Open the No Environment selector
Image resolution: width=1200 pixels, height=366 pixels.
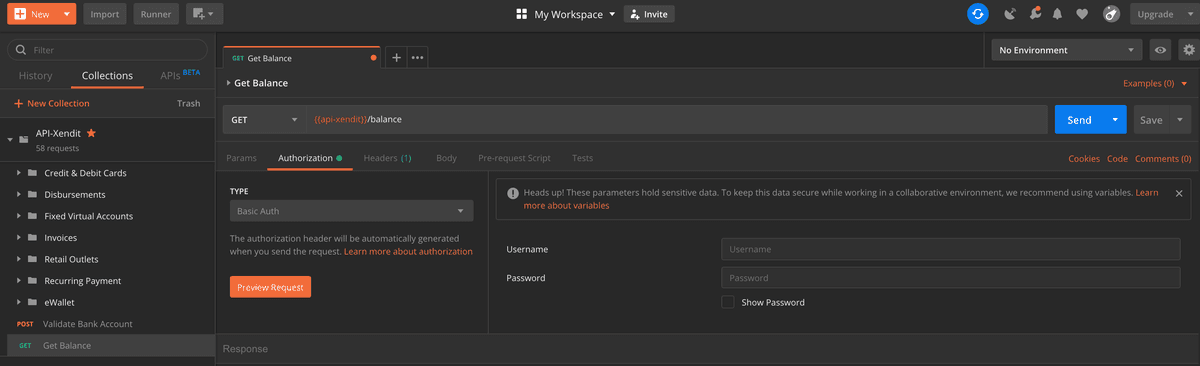(x=1067, y=50)
